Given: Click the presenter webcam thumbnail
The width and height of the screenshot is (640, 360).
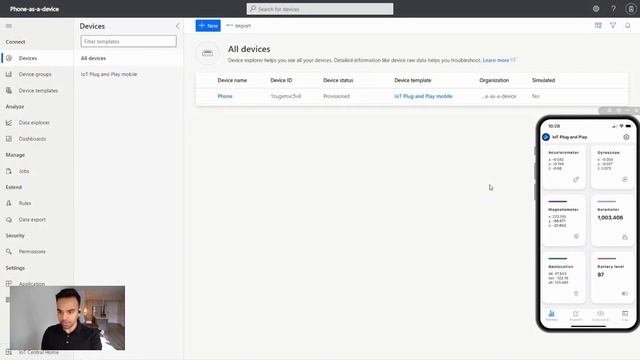Looking at the screenshot, I should pos(67,318).
